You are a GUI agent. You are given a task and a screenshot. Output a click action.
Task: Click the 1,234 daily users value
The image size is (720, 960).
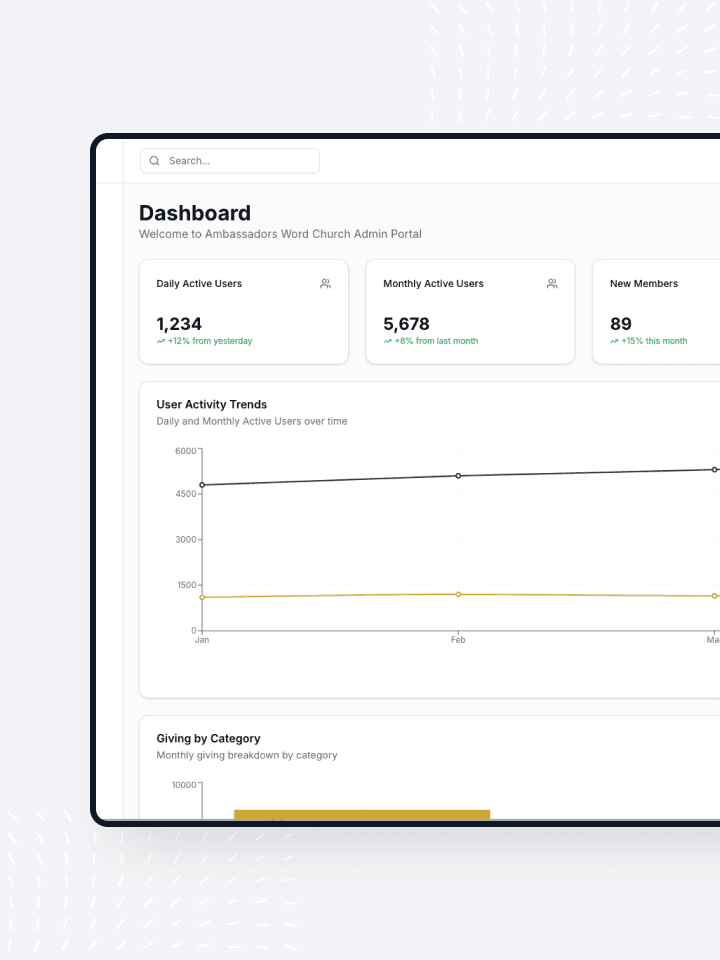click(x=179, y=324)
